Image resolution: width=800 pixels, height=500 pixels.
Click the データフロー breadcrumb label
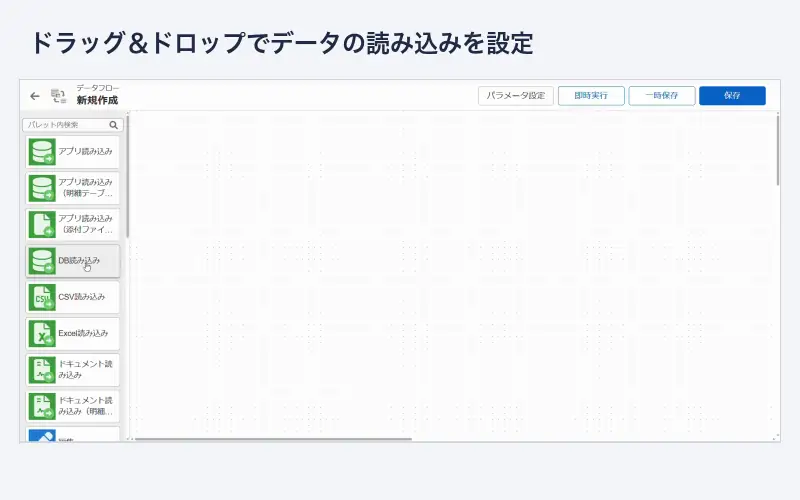[98, 88]
